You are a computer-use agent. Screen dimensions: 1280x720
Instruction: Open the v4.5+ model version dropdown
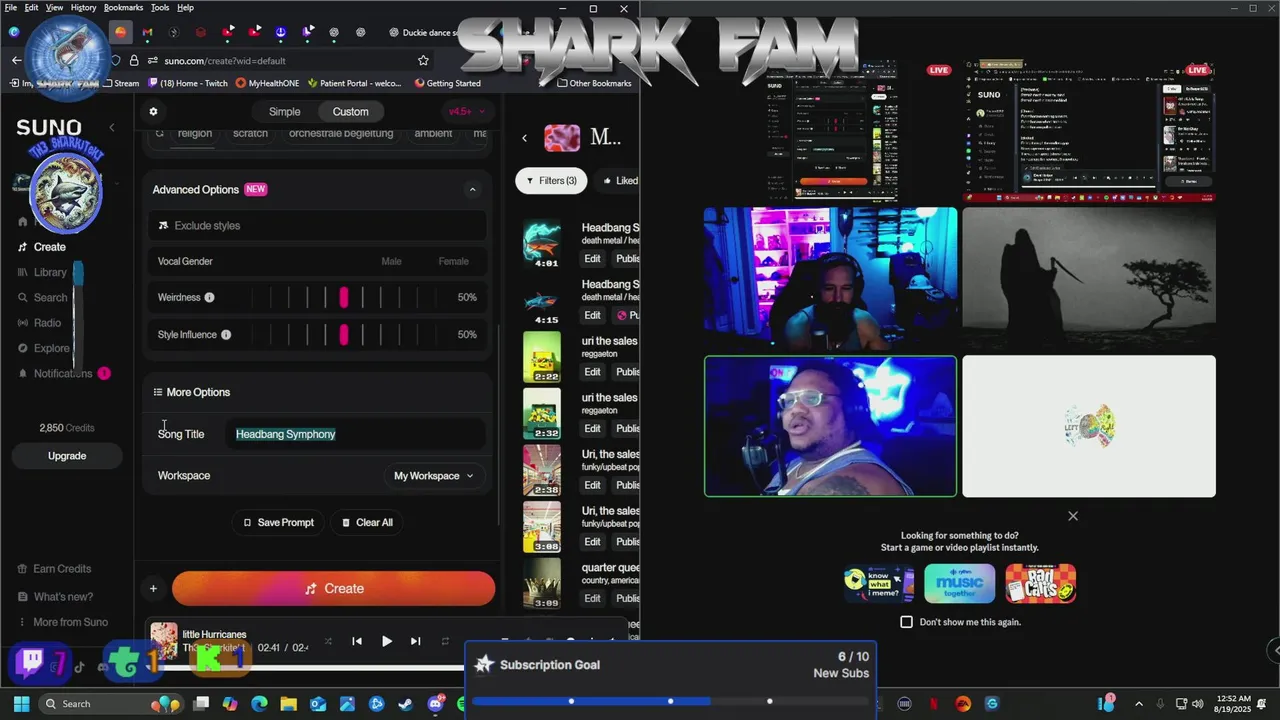[467, 112]
